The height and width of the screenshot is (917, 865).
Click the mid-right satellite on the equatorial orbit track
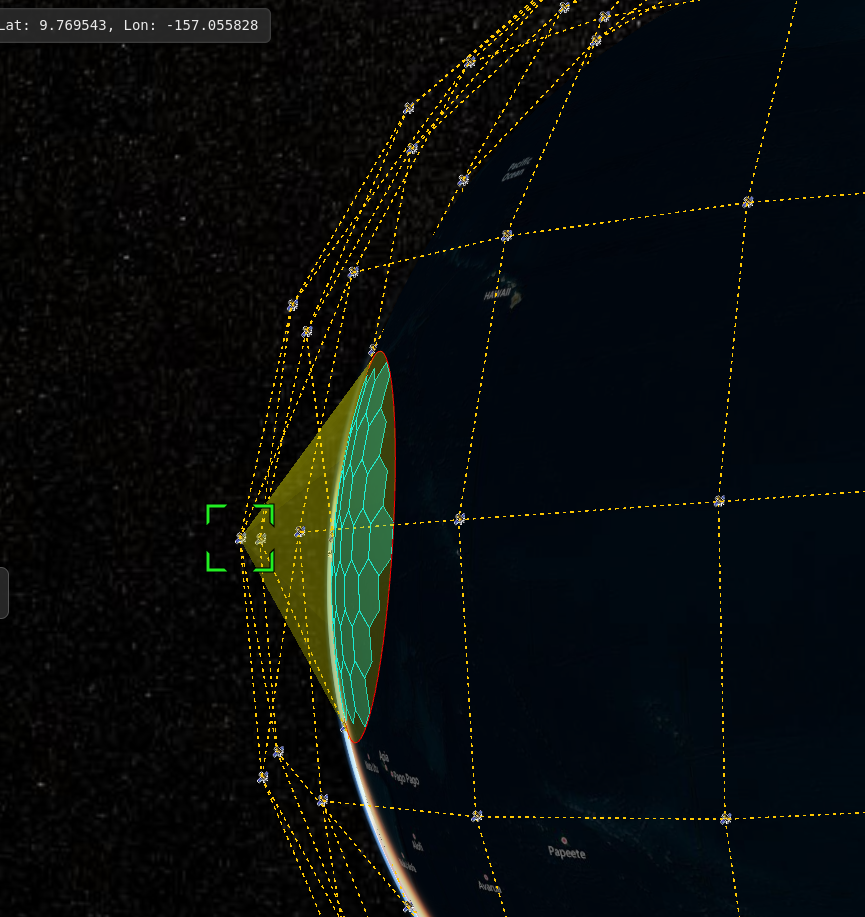tap(719, 501)
